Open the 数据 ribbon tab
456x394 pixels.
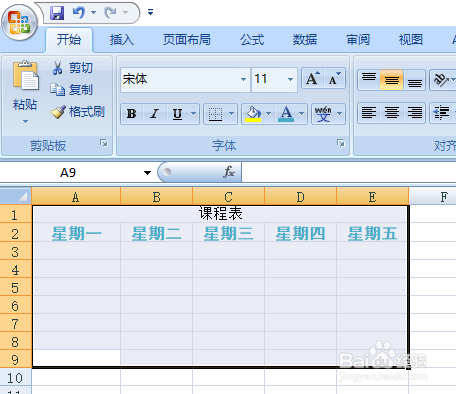[305, 40]
